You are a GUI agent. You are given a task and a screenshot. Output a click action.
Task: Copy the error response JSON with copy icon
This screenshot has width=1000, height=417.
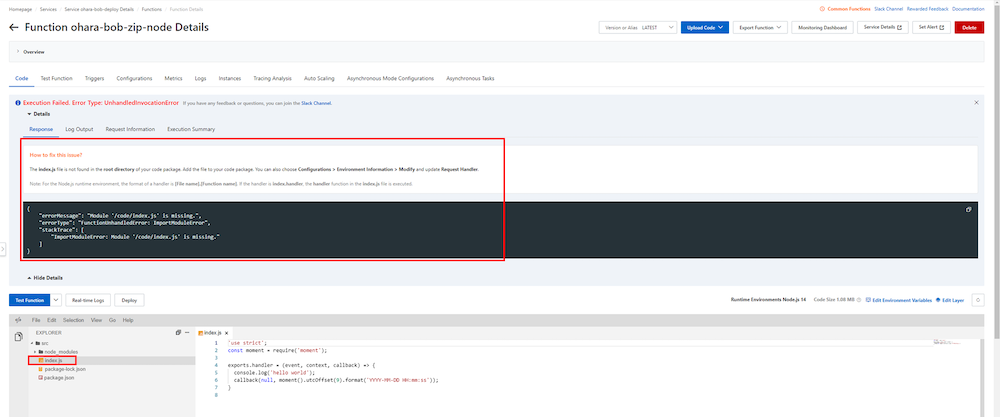click(968, 209)
